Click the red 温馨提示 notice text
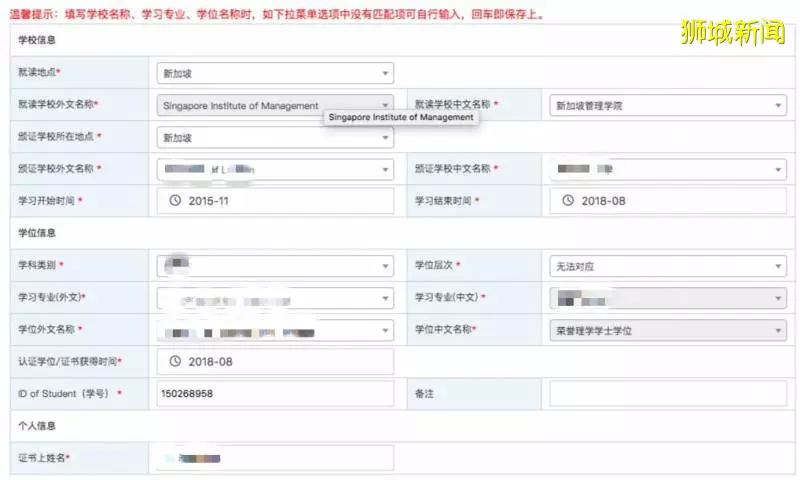 [278, 14]
